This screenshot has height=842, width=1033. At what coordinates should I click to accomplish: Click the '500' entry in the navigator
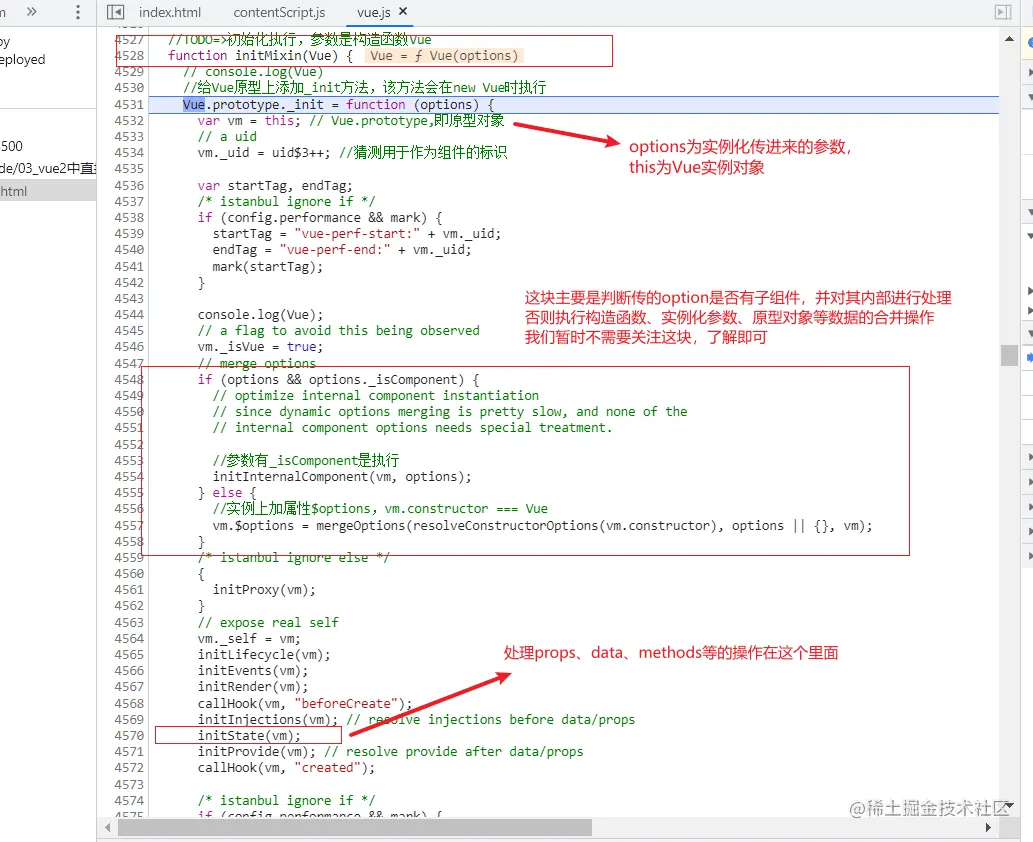(x=12, y=146)
